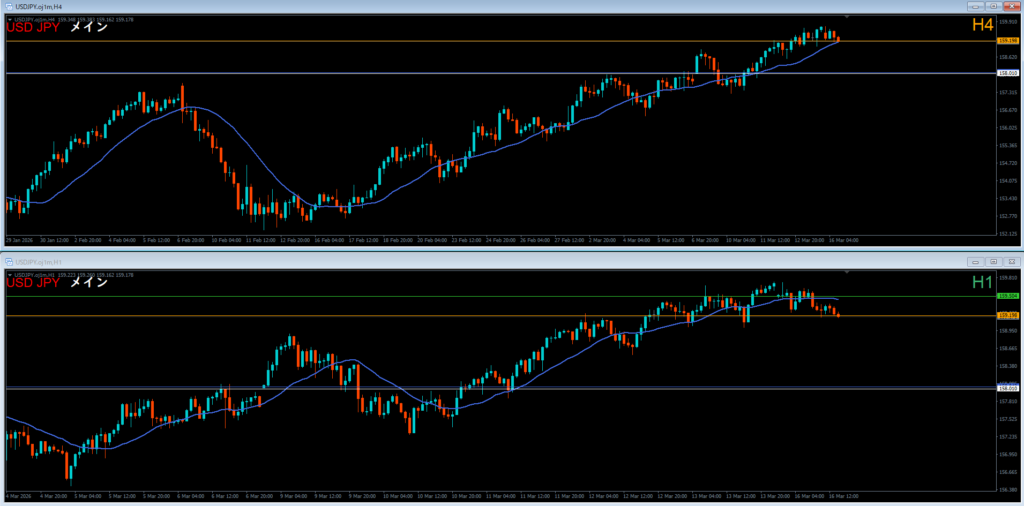This screenshot has height=506, width=1024.
Task: Expand the USDJPY.oj1m,H4 header arrow
Action: click(9, 19)
